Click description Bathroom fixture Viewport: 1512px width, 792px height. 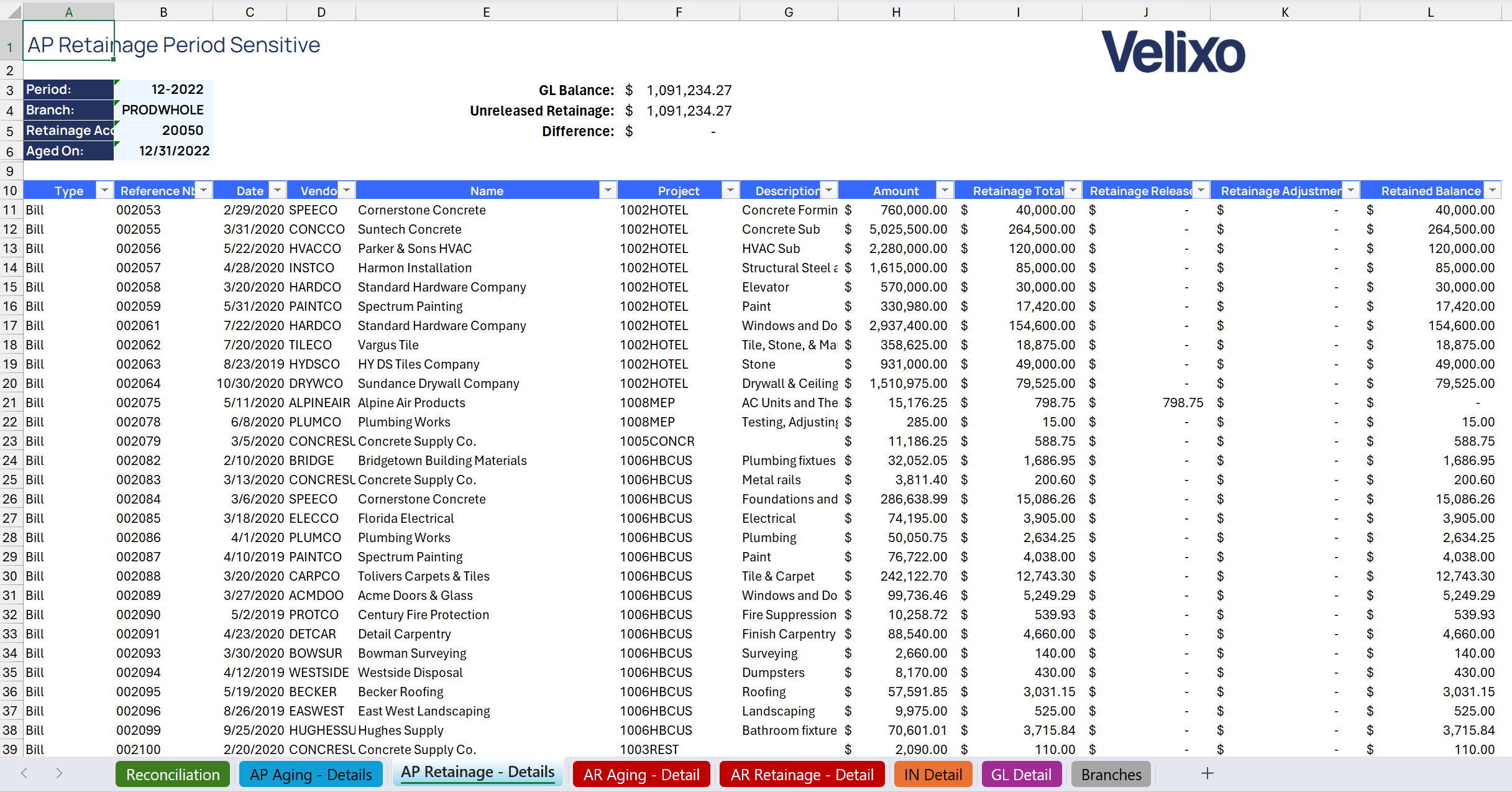pyautogui.click(x=789, y=730)
